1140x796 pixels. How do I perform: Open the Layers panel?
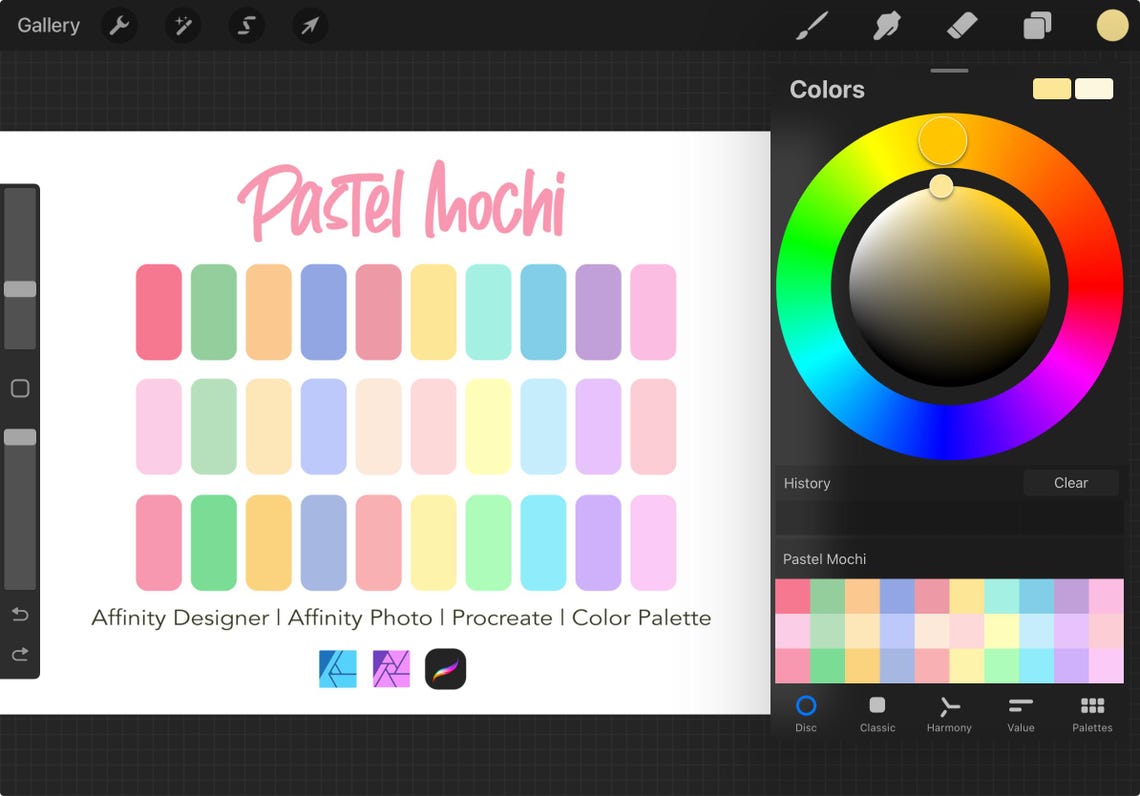pyautogui.click(x=1036, y=25)
